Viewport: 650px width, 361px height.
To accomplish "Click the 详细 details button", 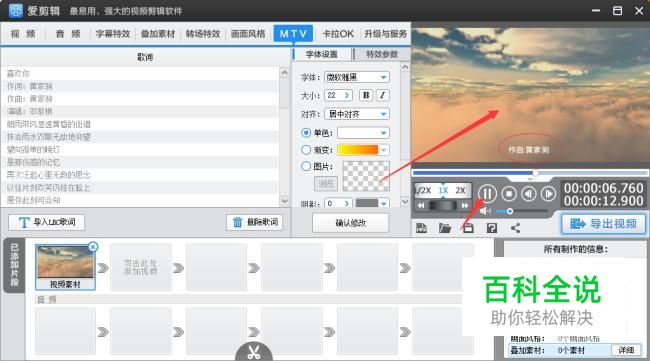I will click(626, 350).
